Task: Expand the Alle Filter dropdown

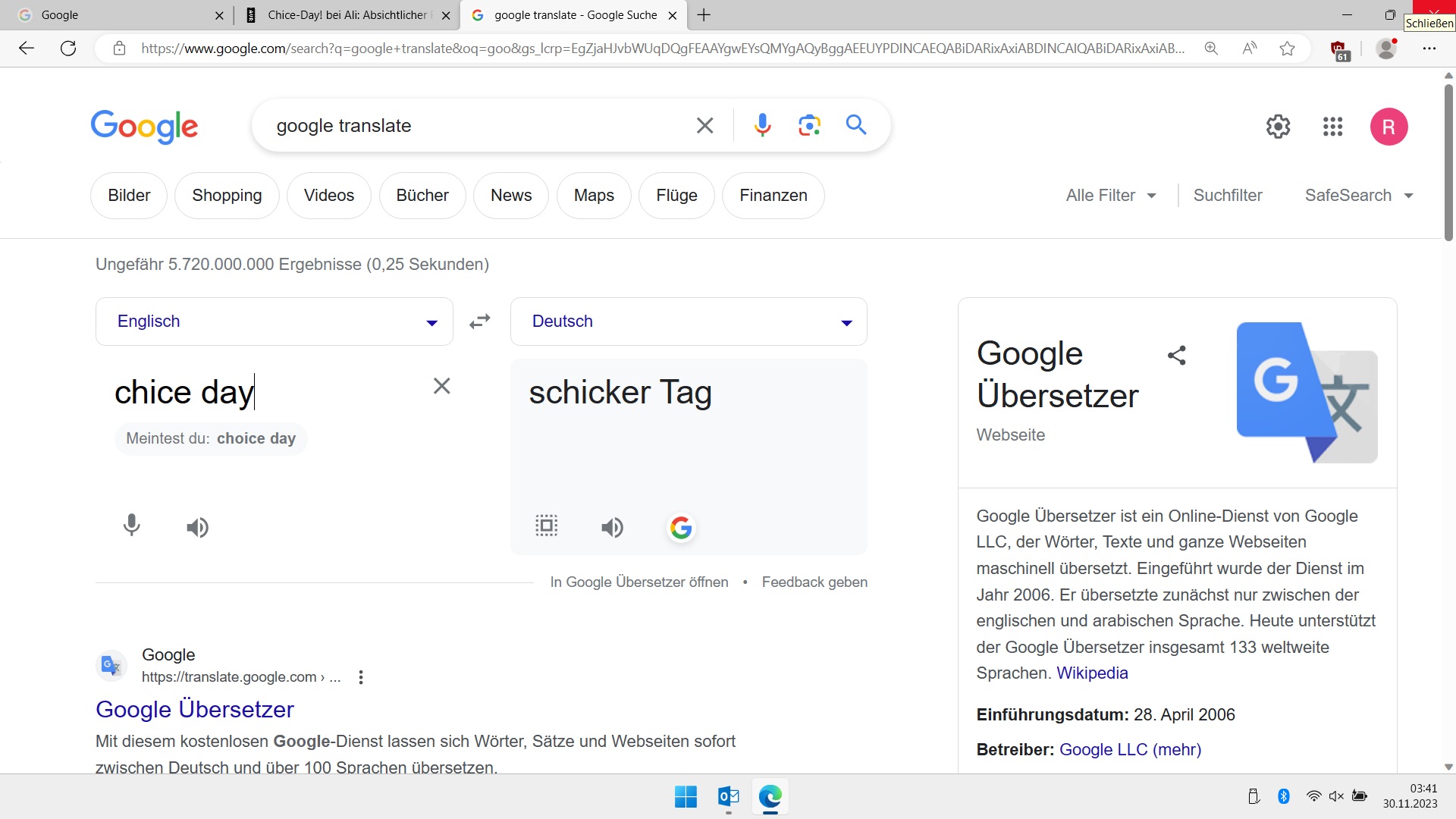Action: tap(1111, 196)
